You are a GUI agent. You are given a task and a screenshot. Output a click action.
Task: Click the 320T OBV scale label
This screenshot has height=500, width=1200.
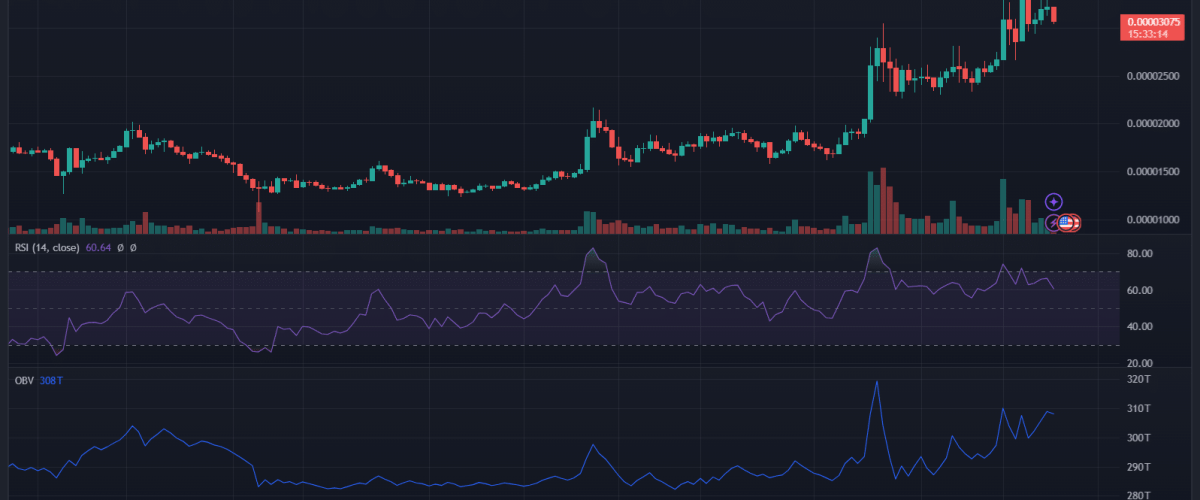(1138, 380)
